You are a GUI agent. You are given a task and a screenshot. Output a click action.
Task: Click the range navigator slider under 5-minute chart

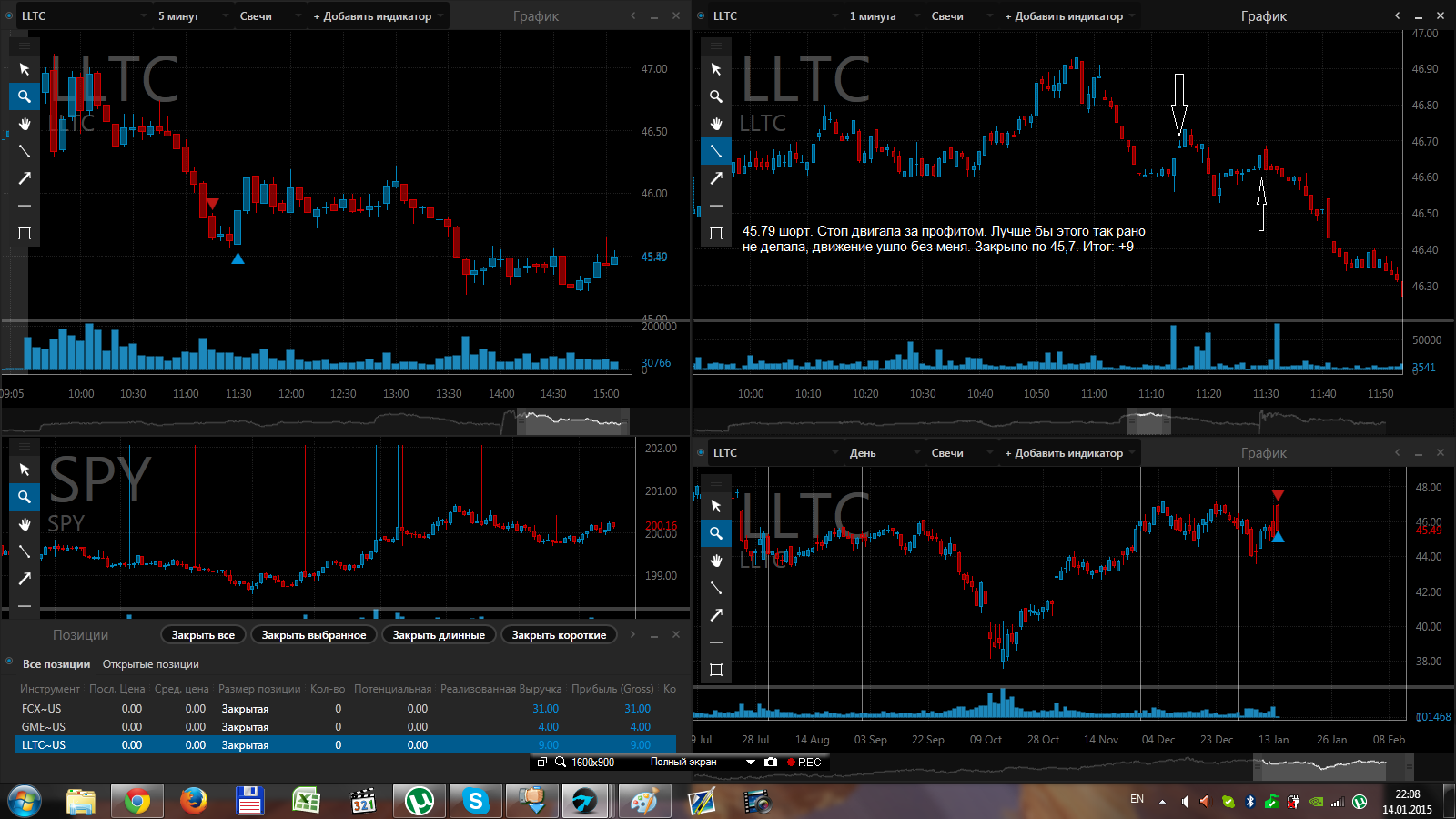point(572,421)
